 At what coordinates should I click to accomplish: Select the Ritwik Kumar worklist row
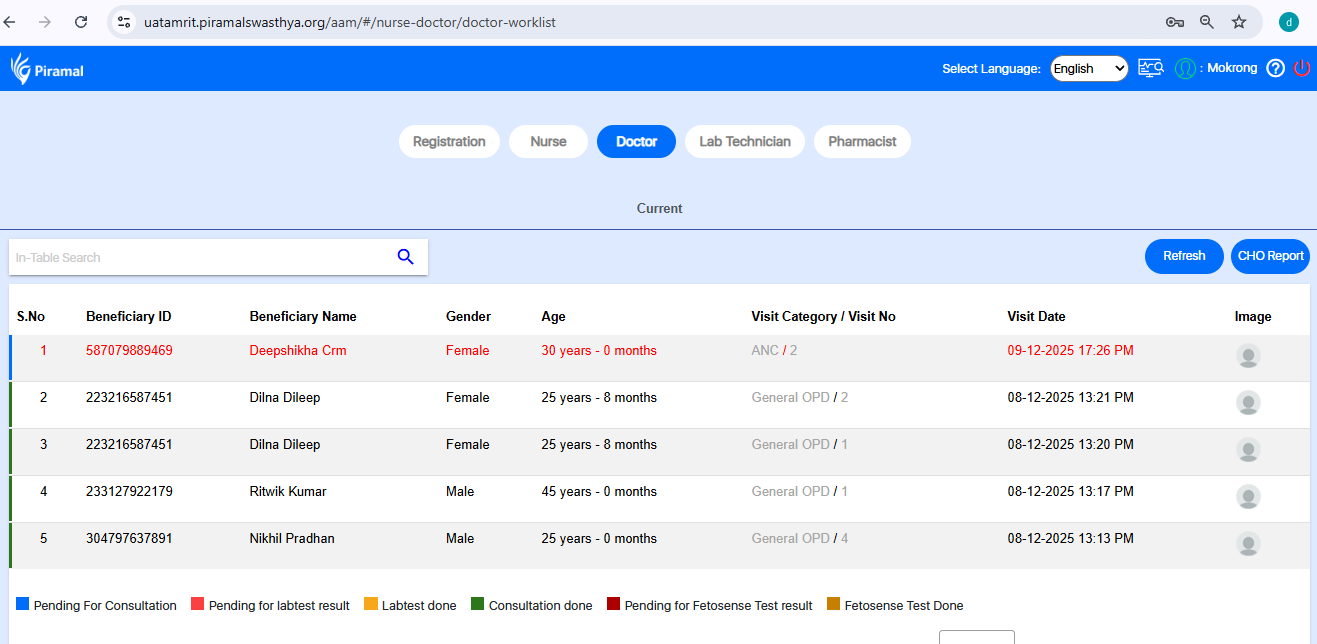(x=287, y=492)
